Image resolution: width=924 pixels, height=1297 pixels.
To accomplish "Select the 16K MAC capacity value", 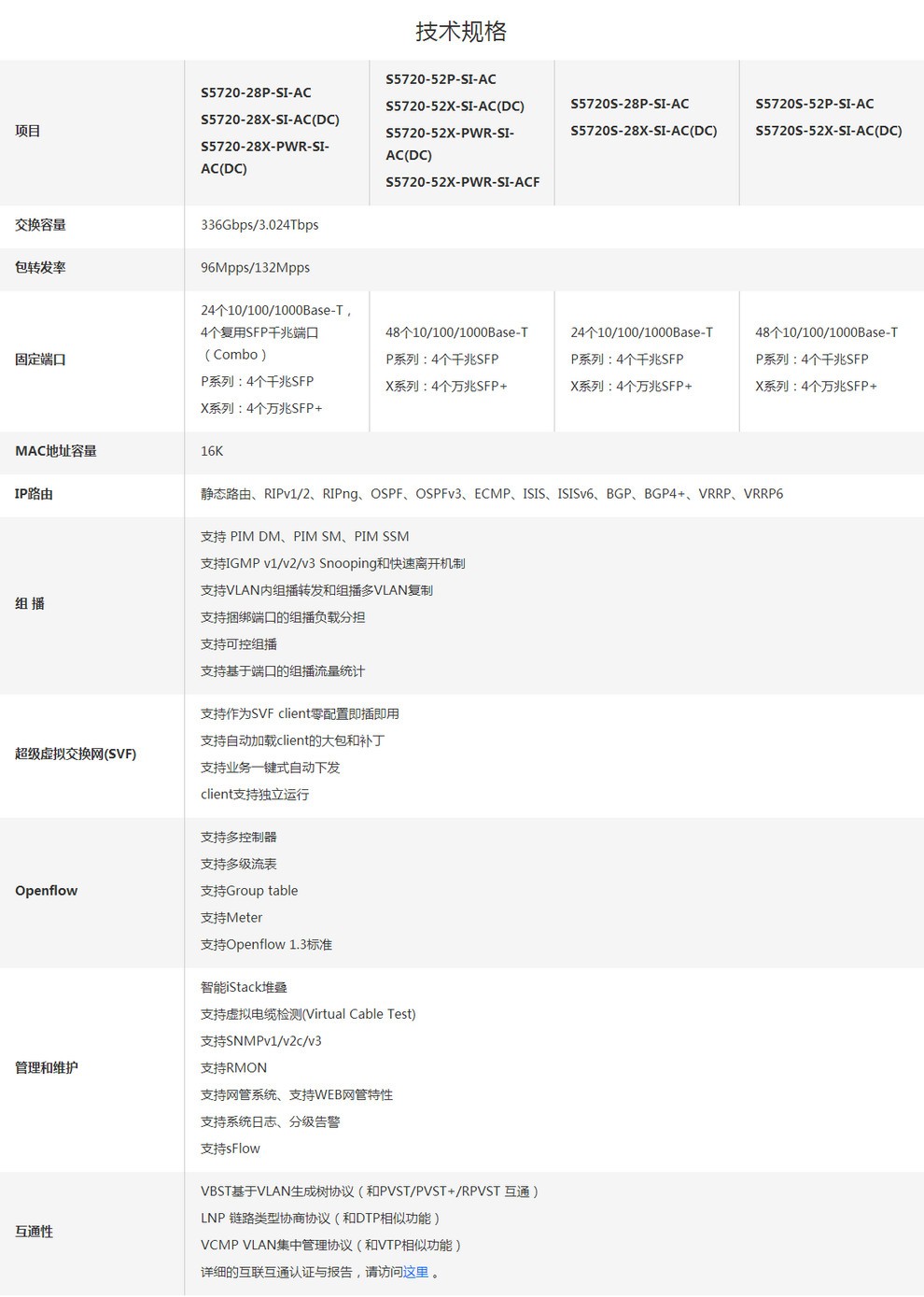I will [x=212, y=451].
